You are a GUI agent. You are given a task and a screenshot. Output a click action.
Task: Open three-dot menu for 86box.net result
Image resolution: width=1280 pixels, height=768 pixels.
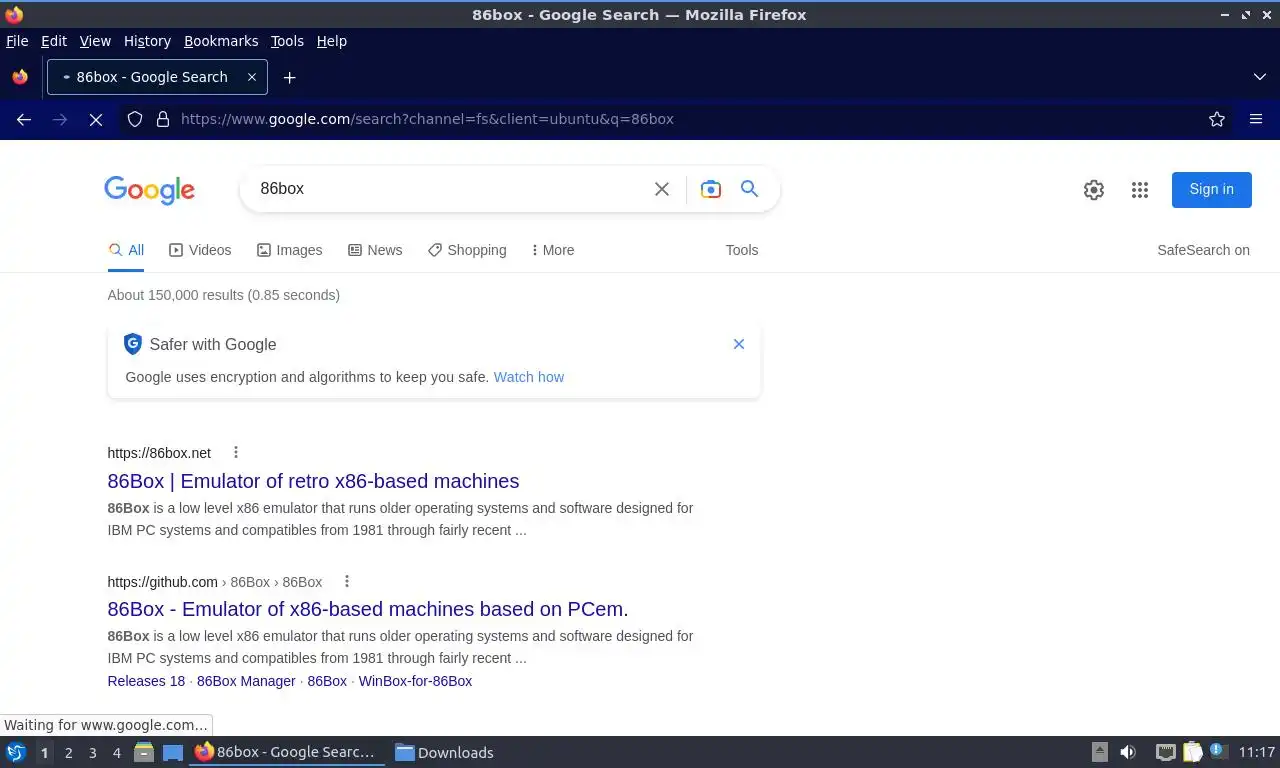click(236, 452)
